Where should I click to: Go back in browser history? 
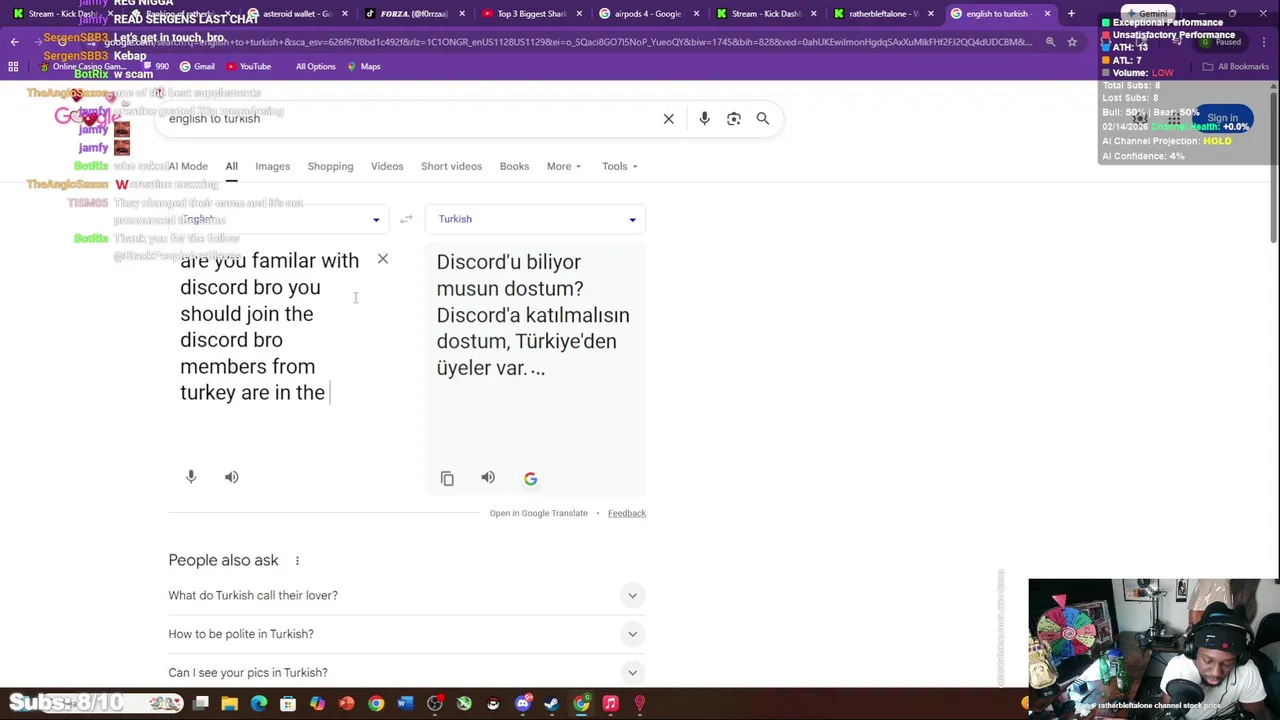click(x=14, y=42)
